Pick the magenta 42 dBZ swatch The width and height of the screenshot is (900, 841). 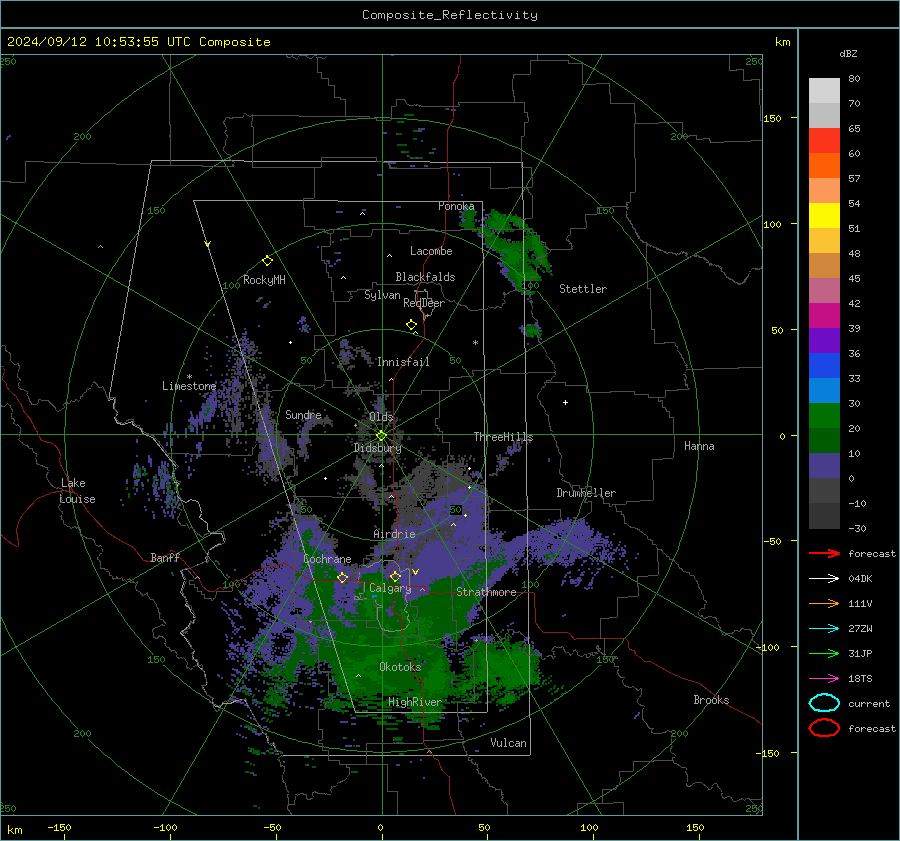point(824,315)
